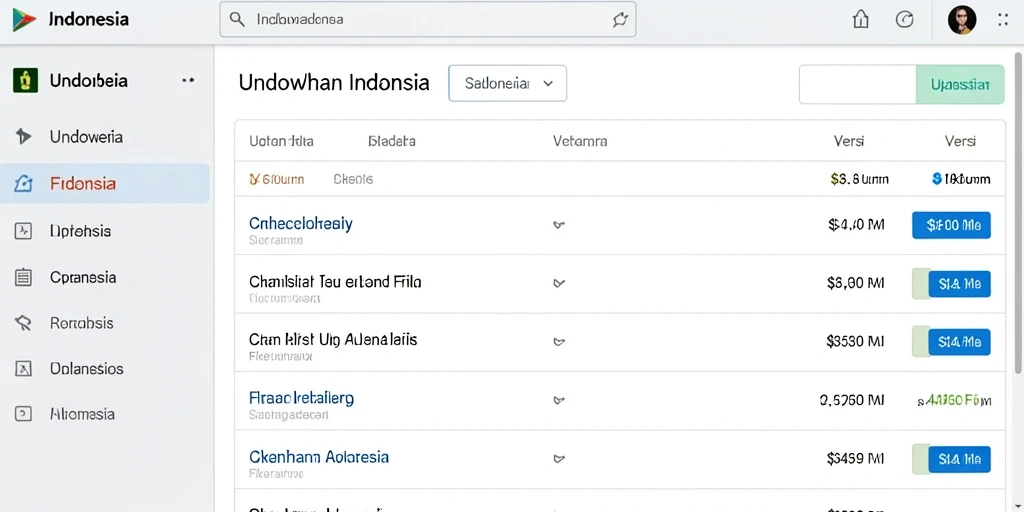Expand the Cnhecelohesiy row chevron
Screen dimensions: 1024x512
coord(558,225)
